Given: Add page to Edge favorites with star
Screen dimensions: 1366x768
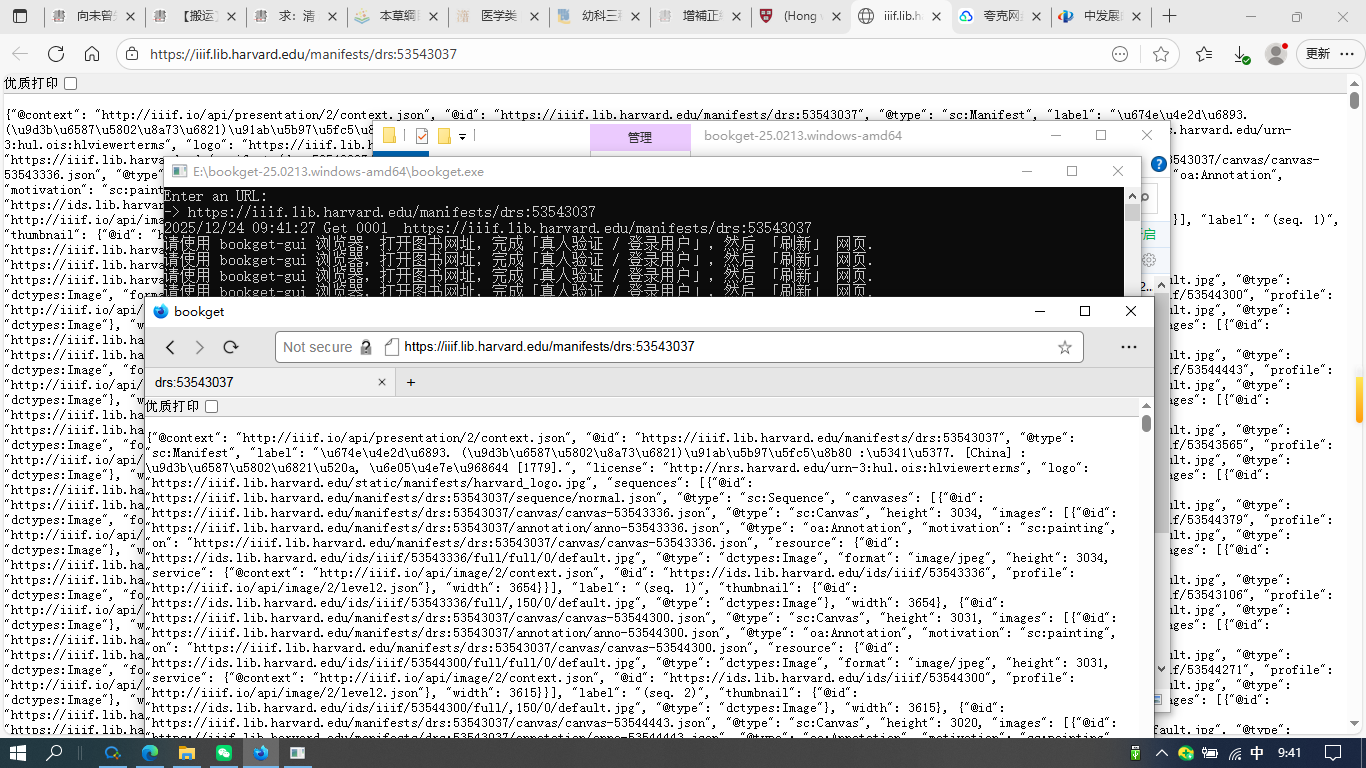Looking at the screenshot, I should click(1160, 54).
